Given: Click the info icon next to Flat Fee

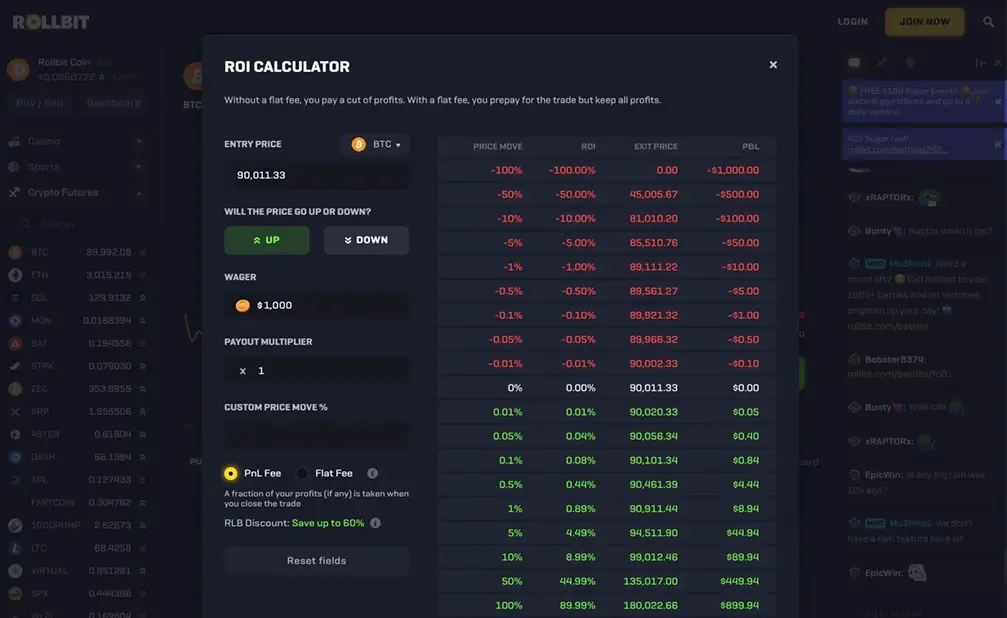Looking at the screenshot, I should click(x=372, y=473).
